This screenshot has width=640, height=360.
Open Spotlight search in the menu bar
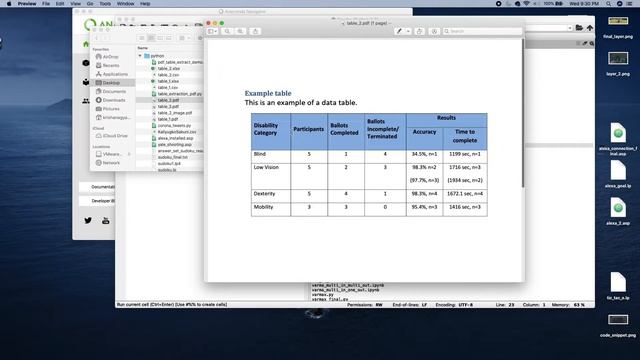click(609, 4)
